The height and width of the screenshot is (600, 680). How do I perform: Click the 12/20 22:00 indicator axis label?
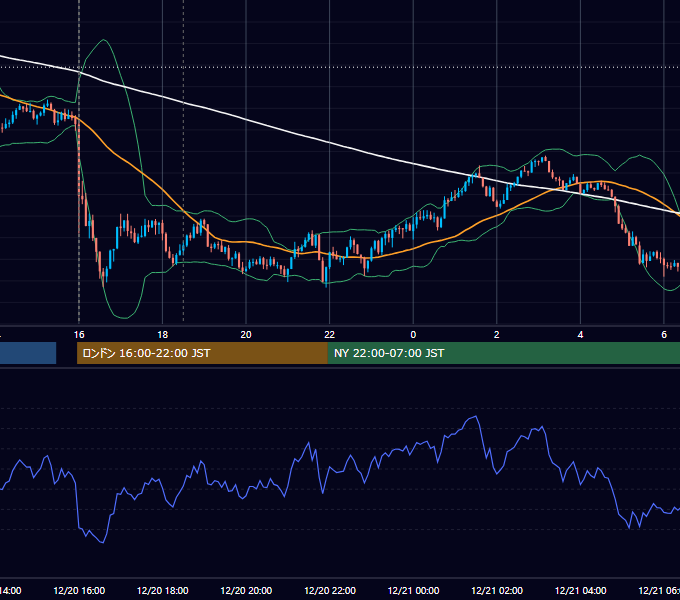pos(330,590)
